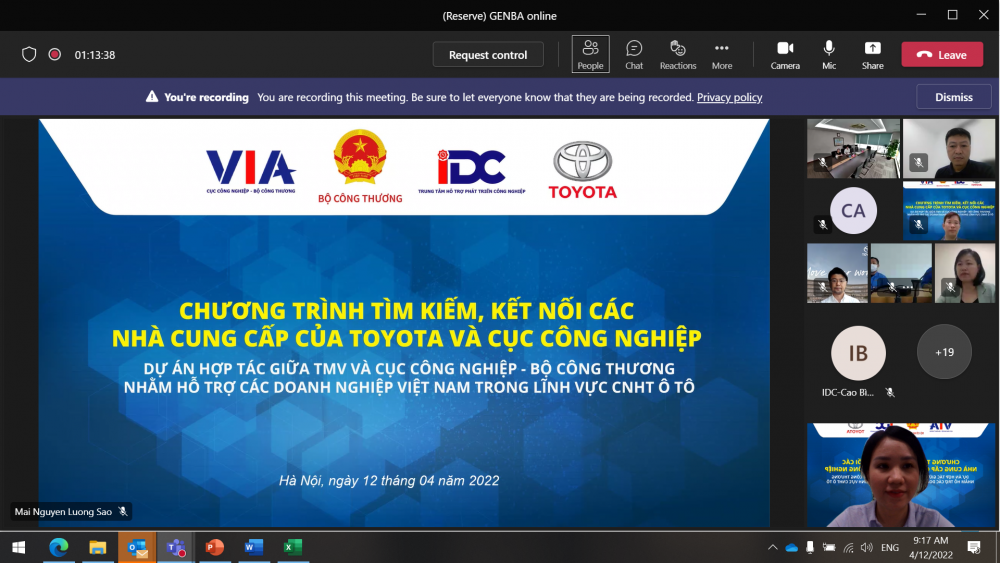Open the Windows Start menu

pyautogui.click(x=18, y=547)
